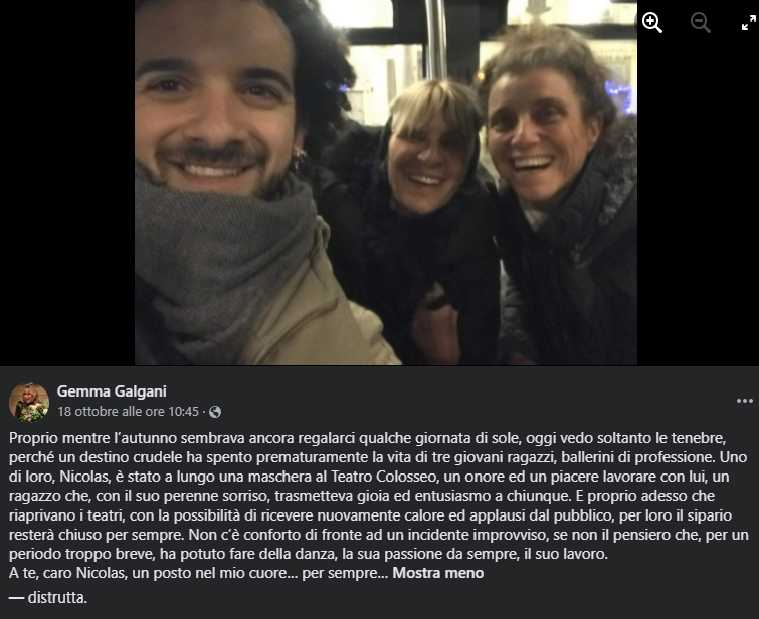Image resolution: width=759 pixels, height=619 pixels.
Task: Click Gemma Galgani's profile picture
Action: coord(29,403)
